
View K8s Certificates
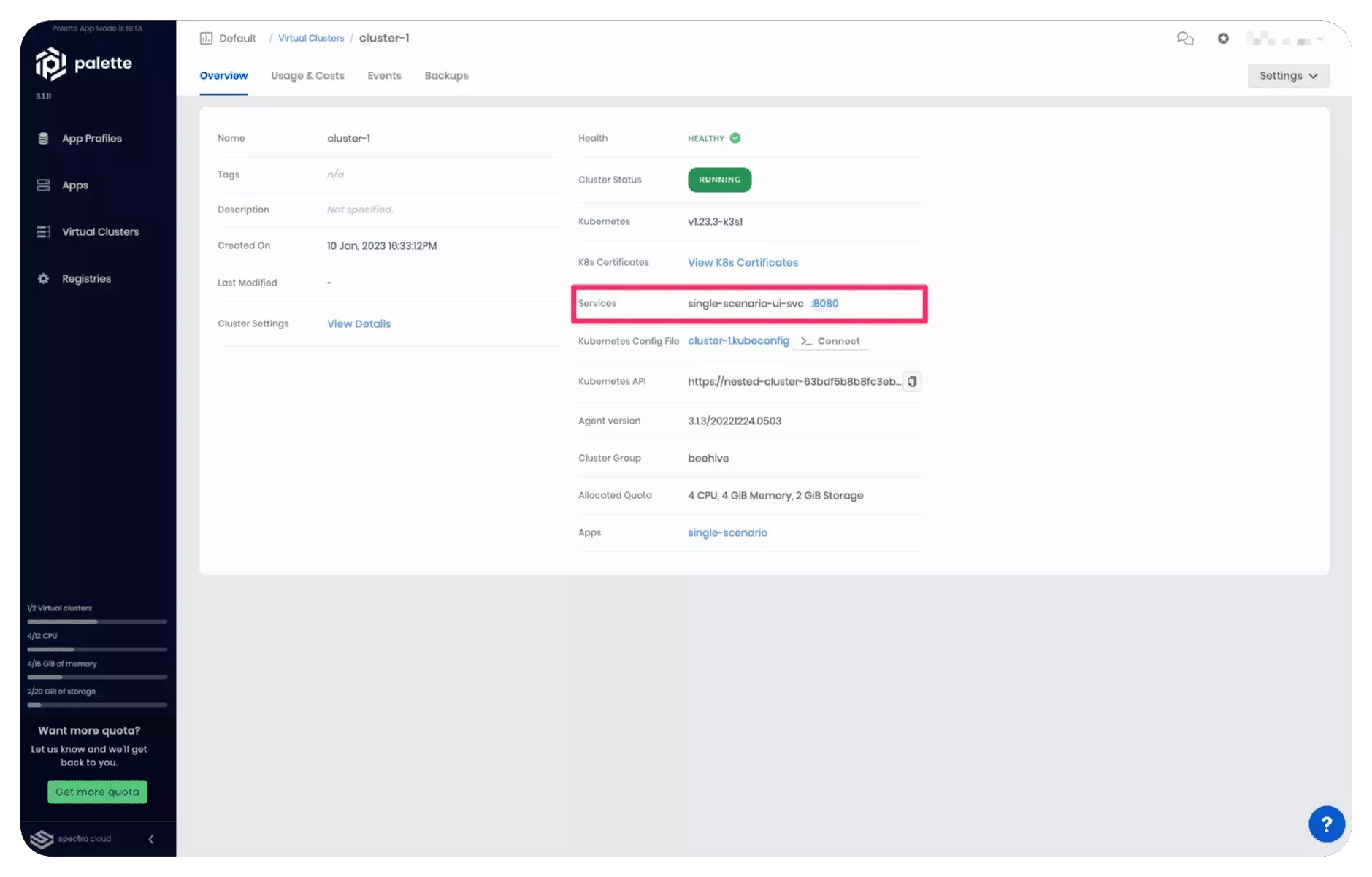(742, 262)
